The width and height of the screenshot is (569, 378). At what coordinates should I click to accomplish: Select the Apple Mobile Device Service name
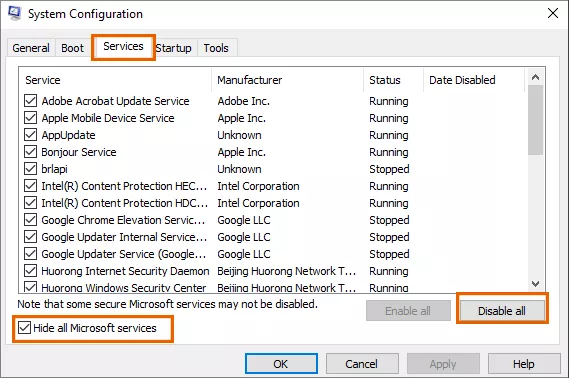point(108,118)
